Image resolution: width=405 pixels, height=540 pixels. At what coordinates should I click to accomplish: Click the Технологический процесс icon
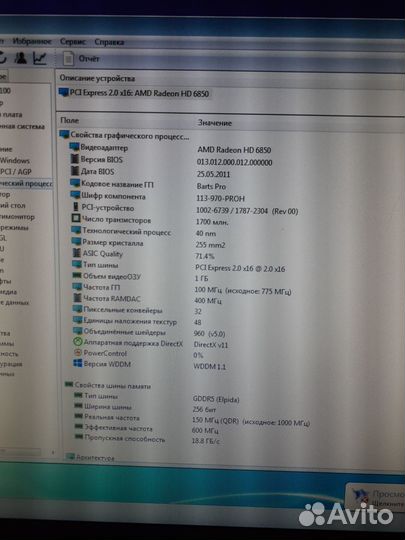click(x=76, y=230)
